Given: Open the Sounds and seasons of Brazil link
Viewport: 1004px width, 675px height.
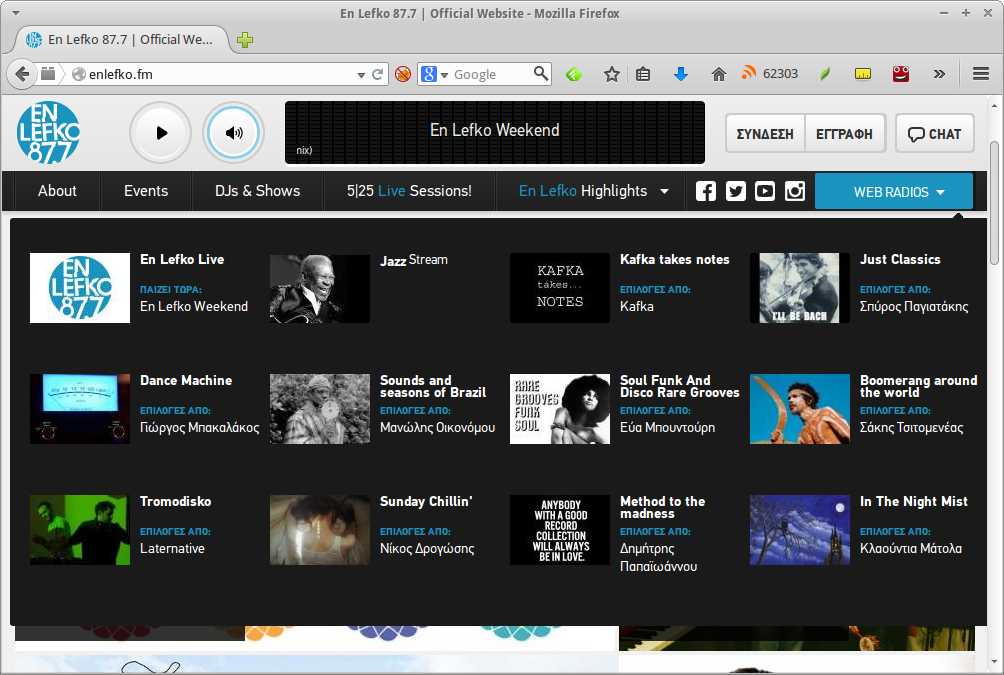Looking at the screenshot, I should pyautogui.click(x=433, y=386).
